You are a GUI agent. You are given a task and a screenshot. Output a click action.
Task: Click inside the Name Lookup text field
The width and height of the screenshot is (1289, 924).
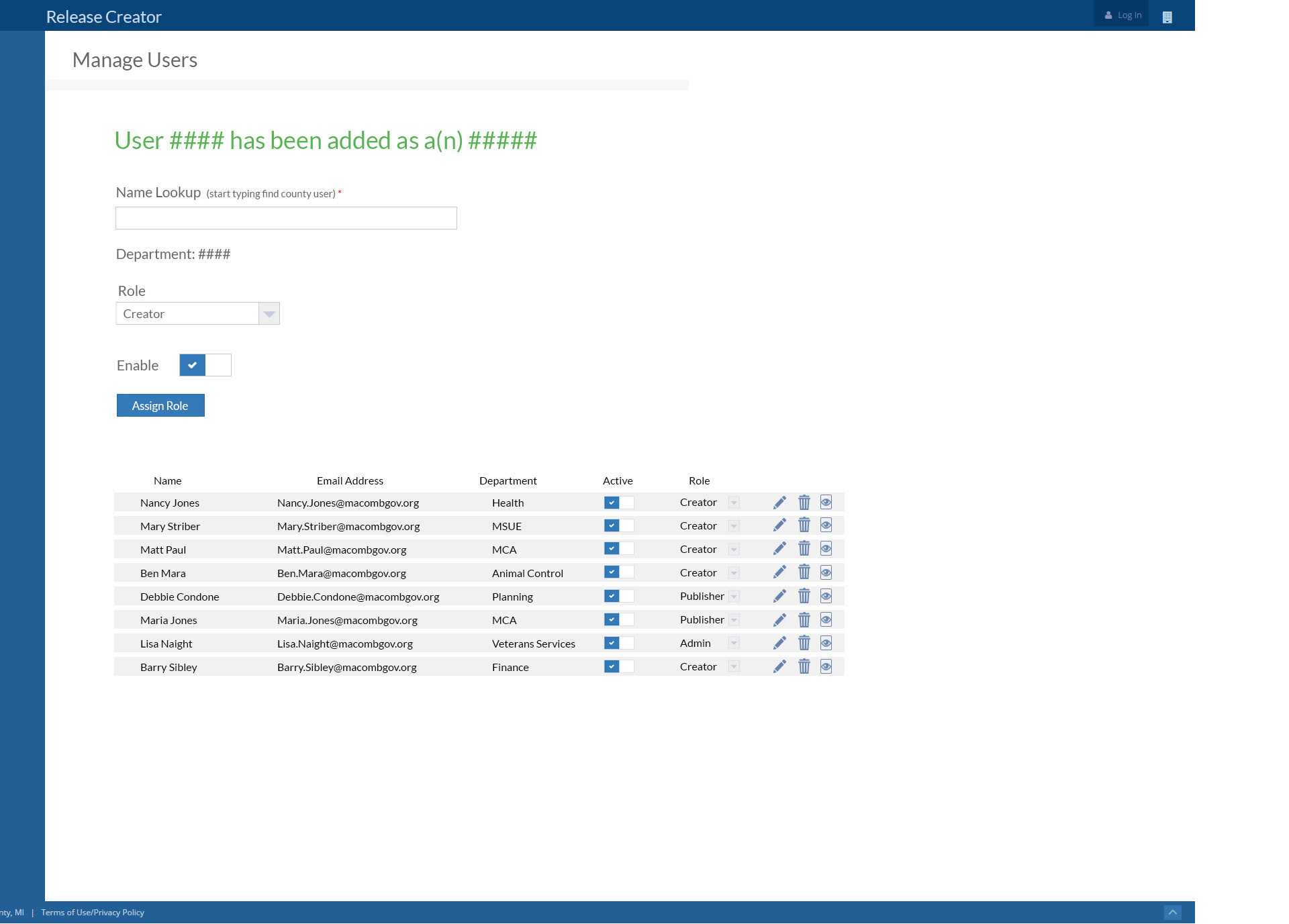(x=286, y=218)
